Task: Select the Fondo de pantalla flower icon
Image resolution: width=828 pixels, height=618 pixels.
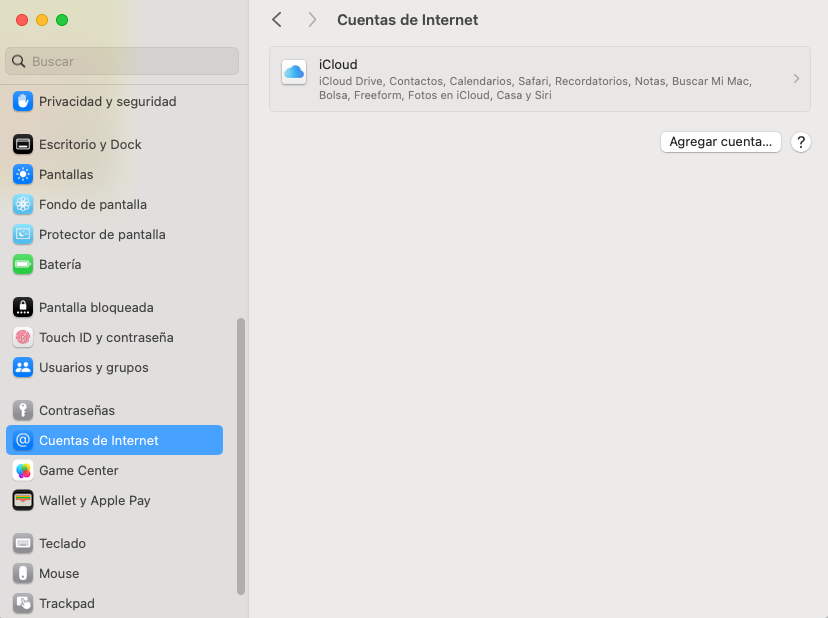Action: [x=23, y=204]
